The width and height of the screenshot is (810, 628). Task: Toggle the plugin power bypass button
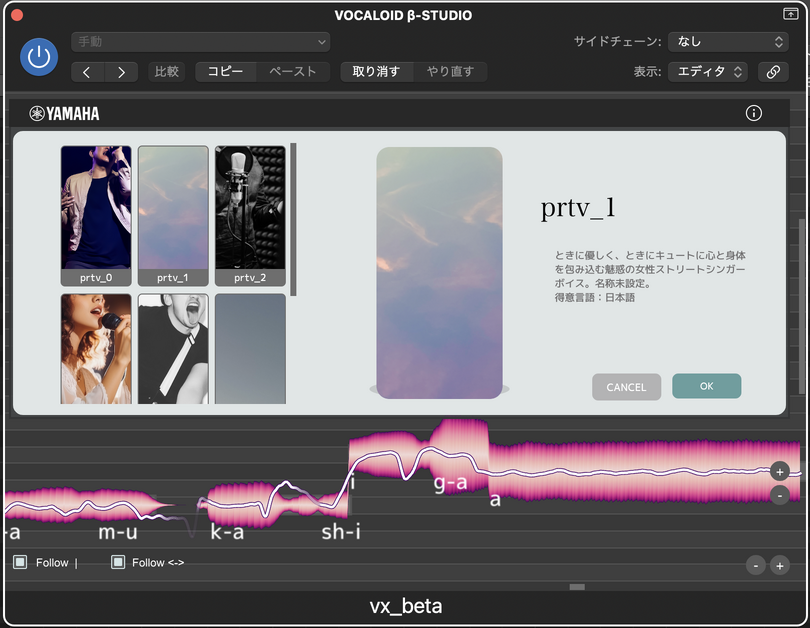pos(39,57)
